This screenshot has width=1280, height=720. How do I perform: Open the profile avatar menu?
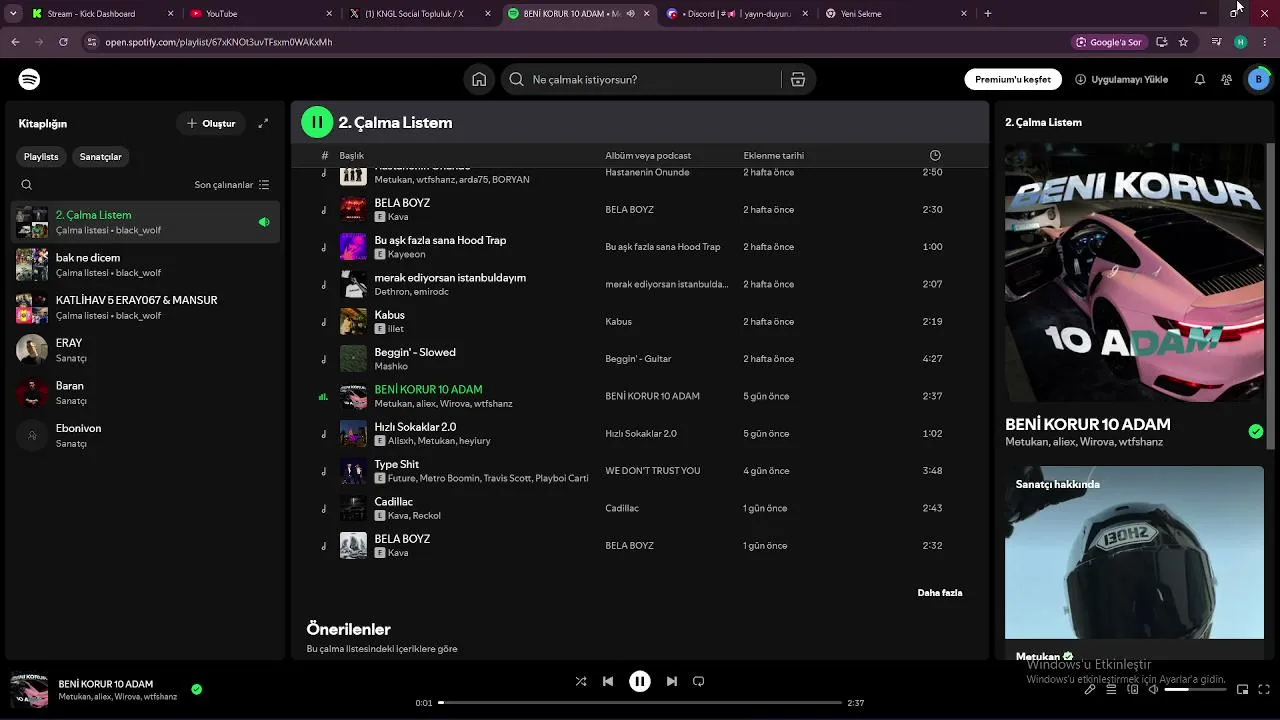tap(1258, 80)
